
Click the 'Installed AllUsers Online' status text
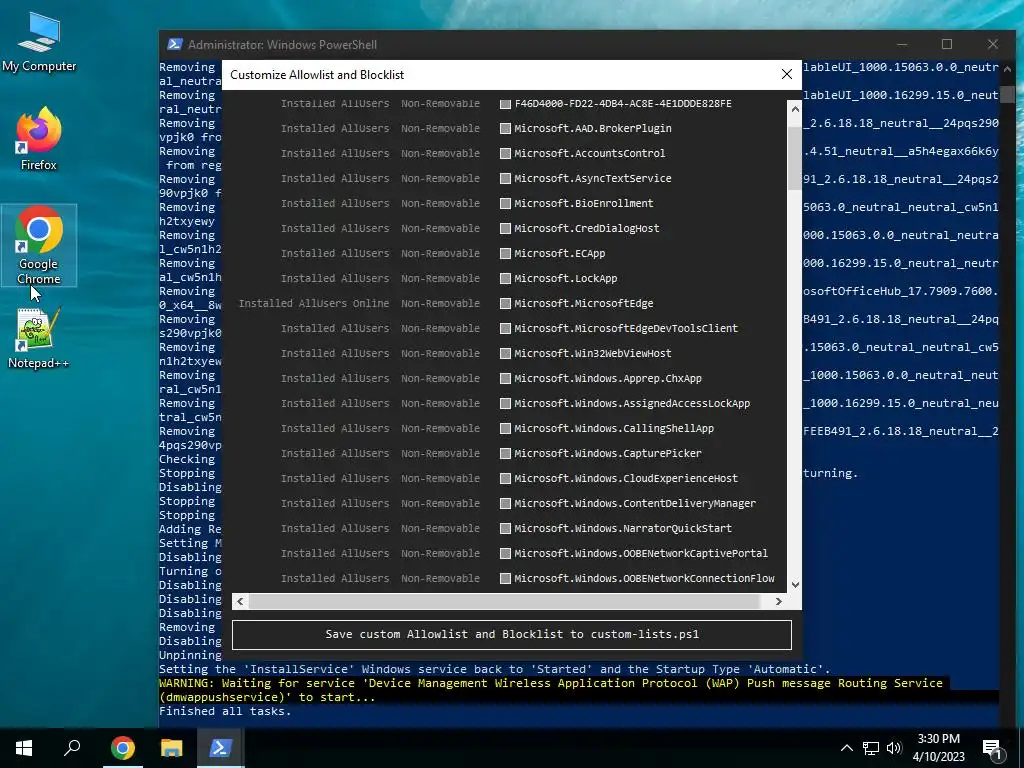pos(313,304)
